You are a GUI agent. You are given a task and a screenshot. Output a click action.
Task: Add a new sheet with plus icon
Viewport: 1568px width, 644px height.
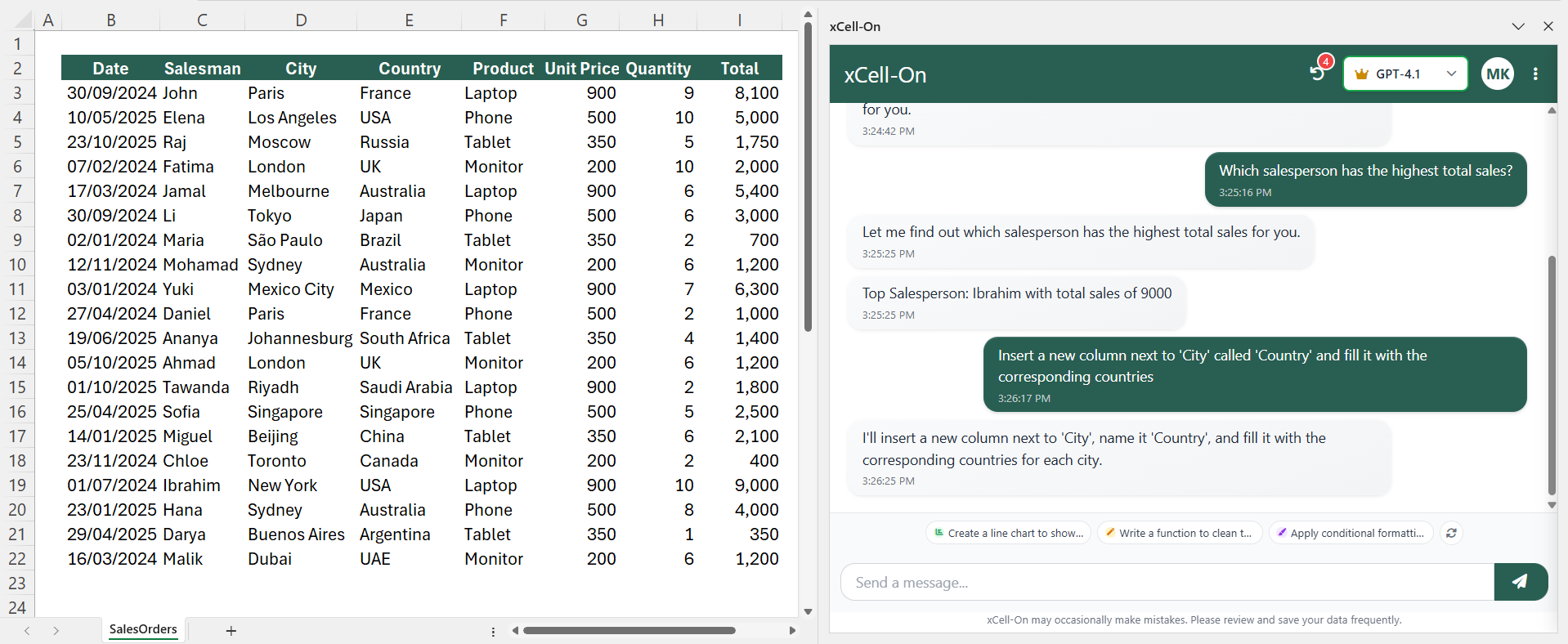231,631
